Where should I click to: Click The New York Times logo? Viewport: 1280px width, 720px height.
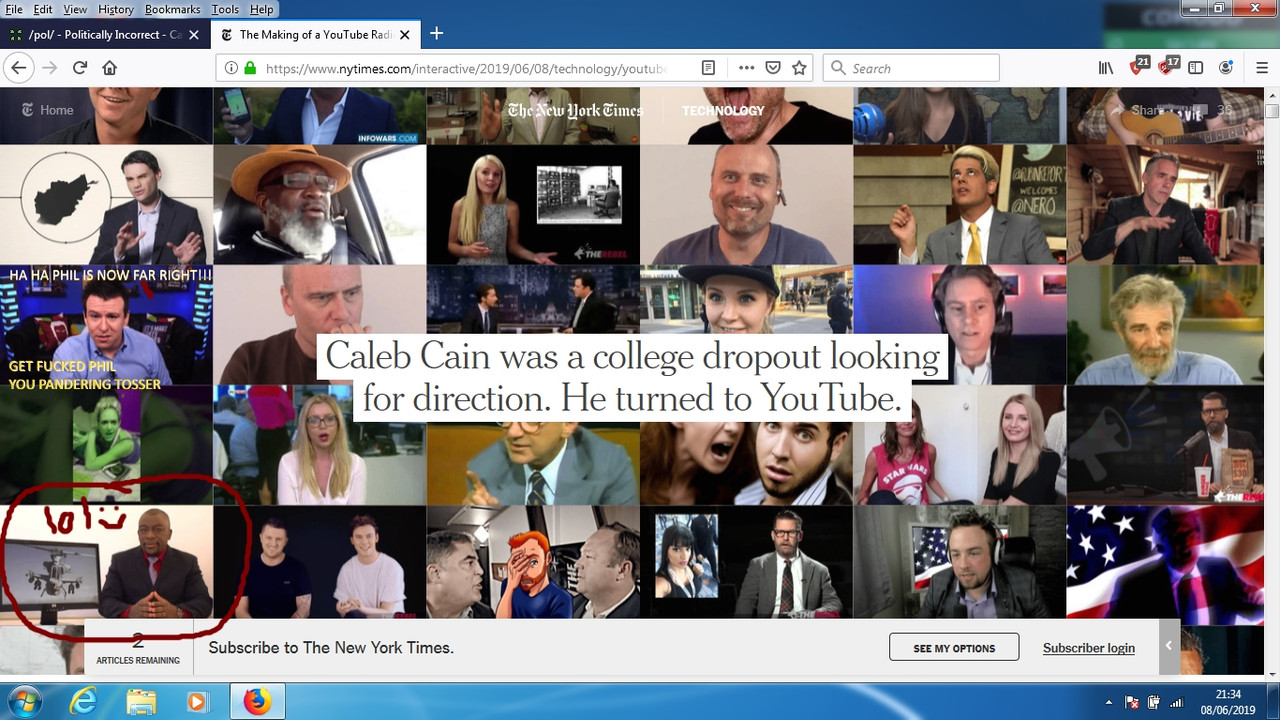(x=574, y=110)
